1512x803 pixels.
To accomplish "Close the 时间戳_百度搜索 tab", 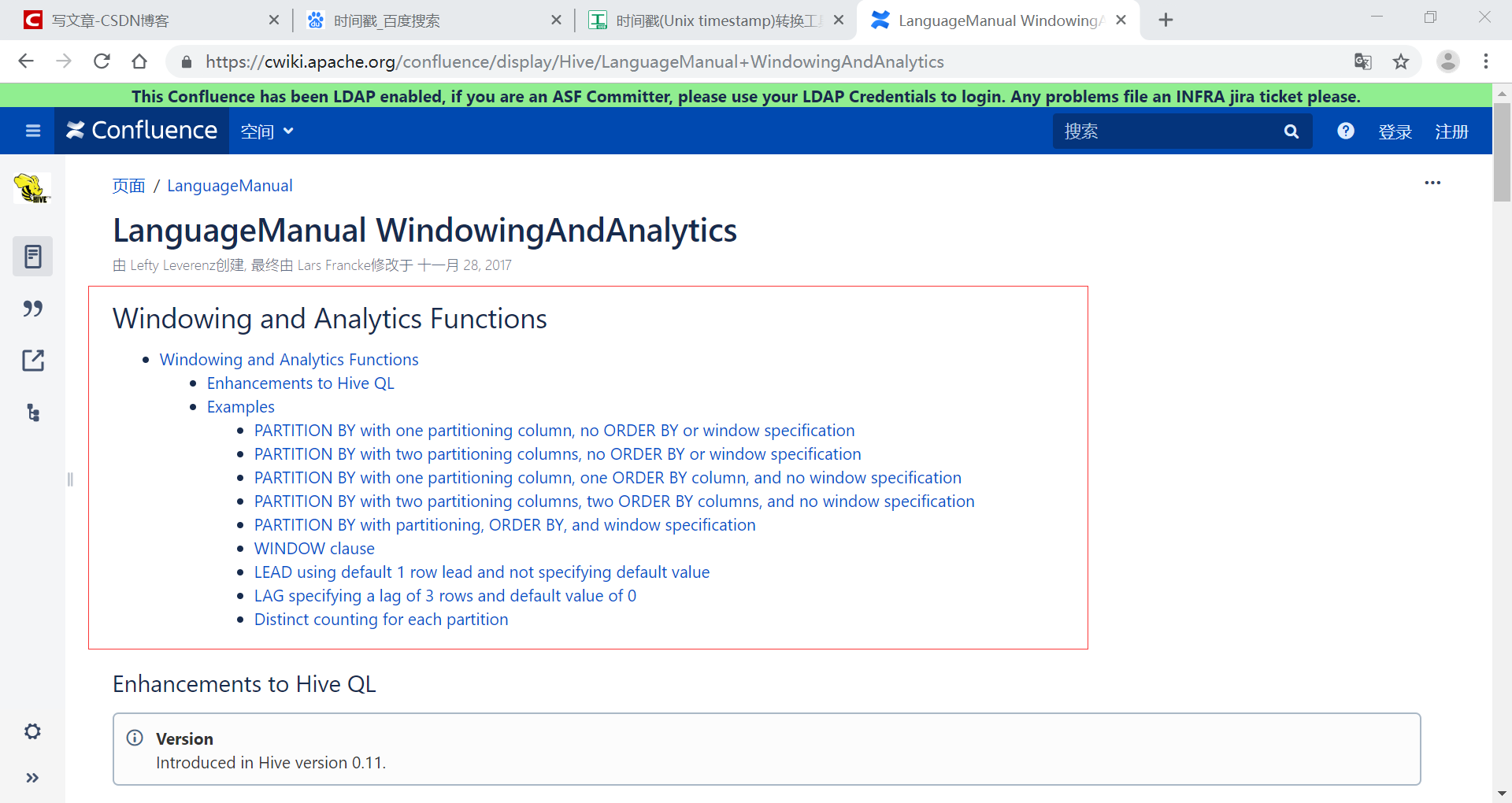I will [557, 20].
